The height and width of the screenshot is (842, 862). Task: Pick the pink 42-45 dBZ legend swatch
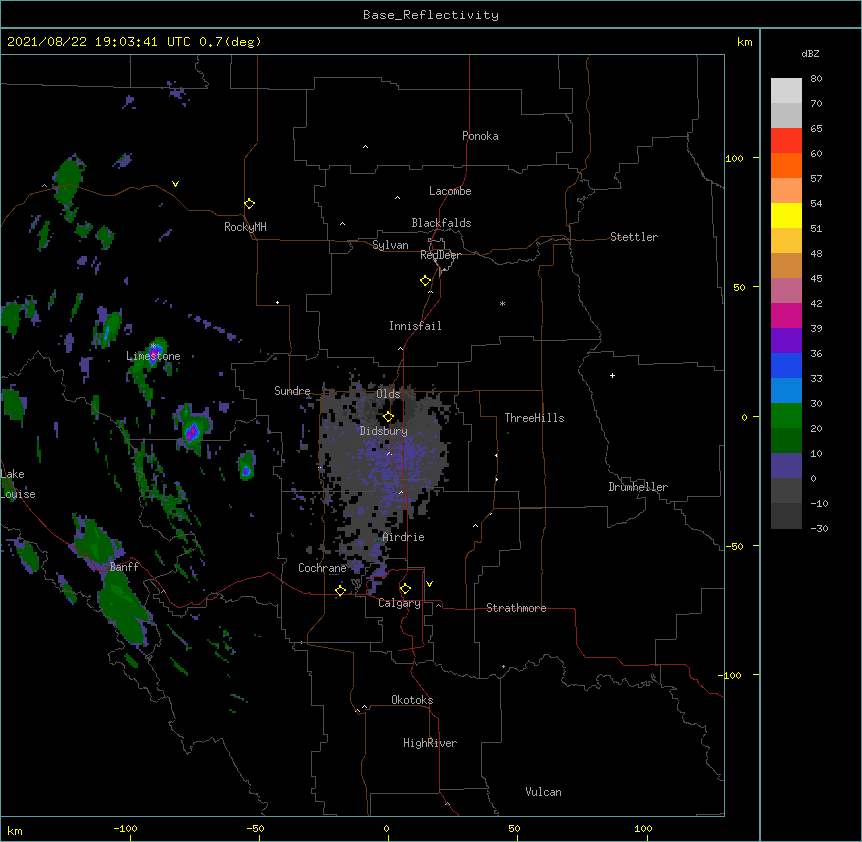[x=786, y=291]
